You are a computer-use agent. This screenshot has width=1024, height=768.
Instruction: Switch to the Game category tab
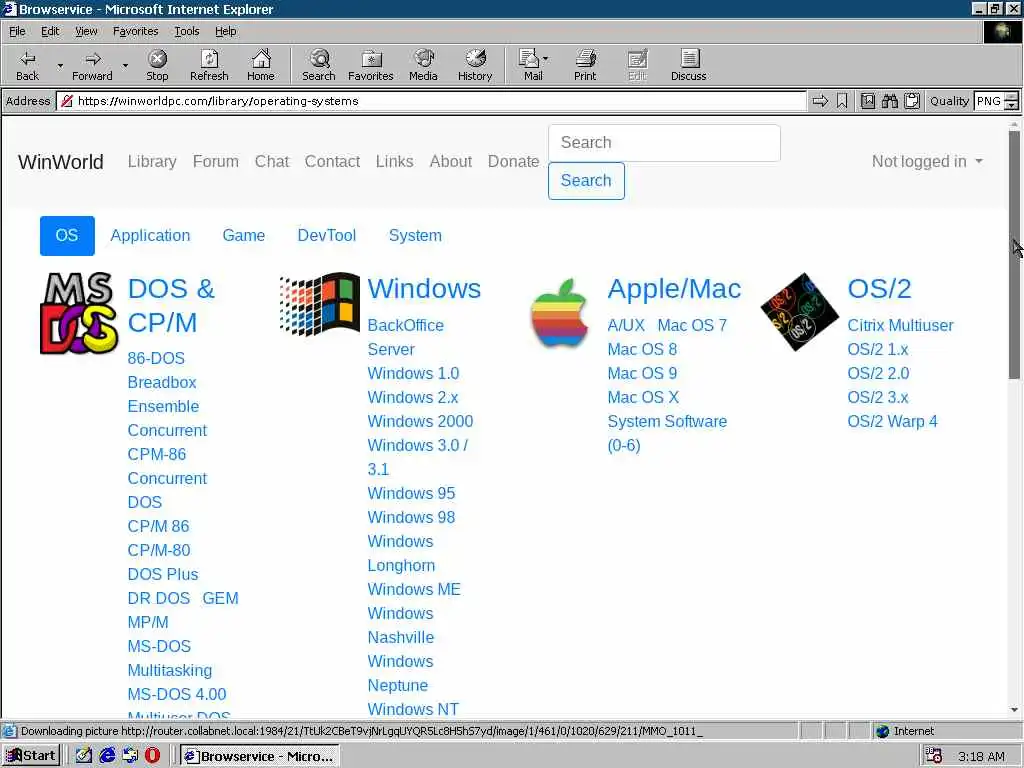tap(244, 236)
